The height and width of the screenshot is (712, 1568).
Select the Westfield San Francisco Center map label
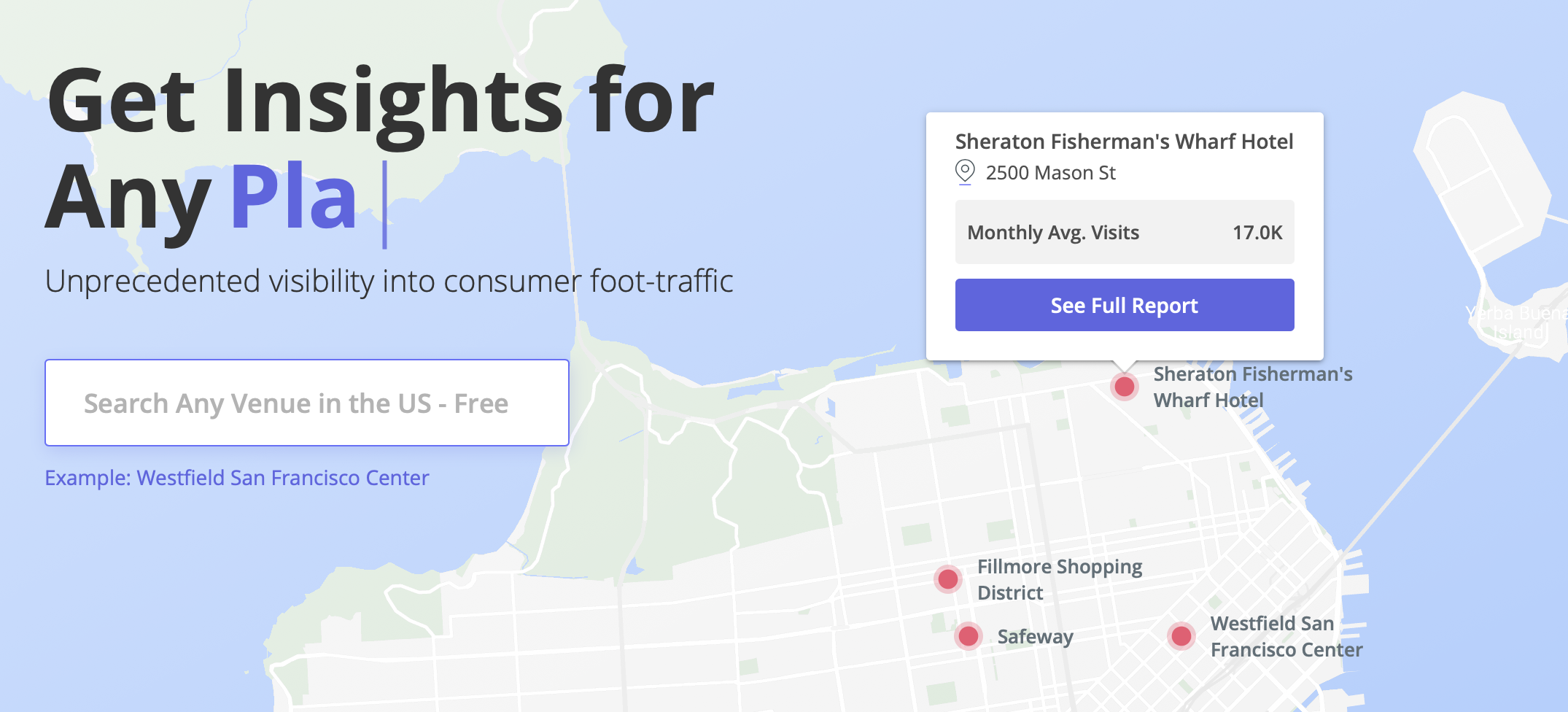(1286, 636)
